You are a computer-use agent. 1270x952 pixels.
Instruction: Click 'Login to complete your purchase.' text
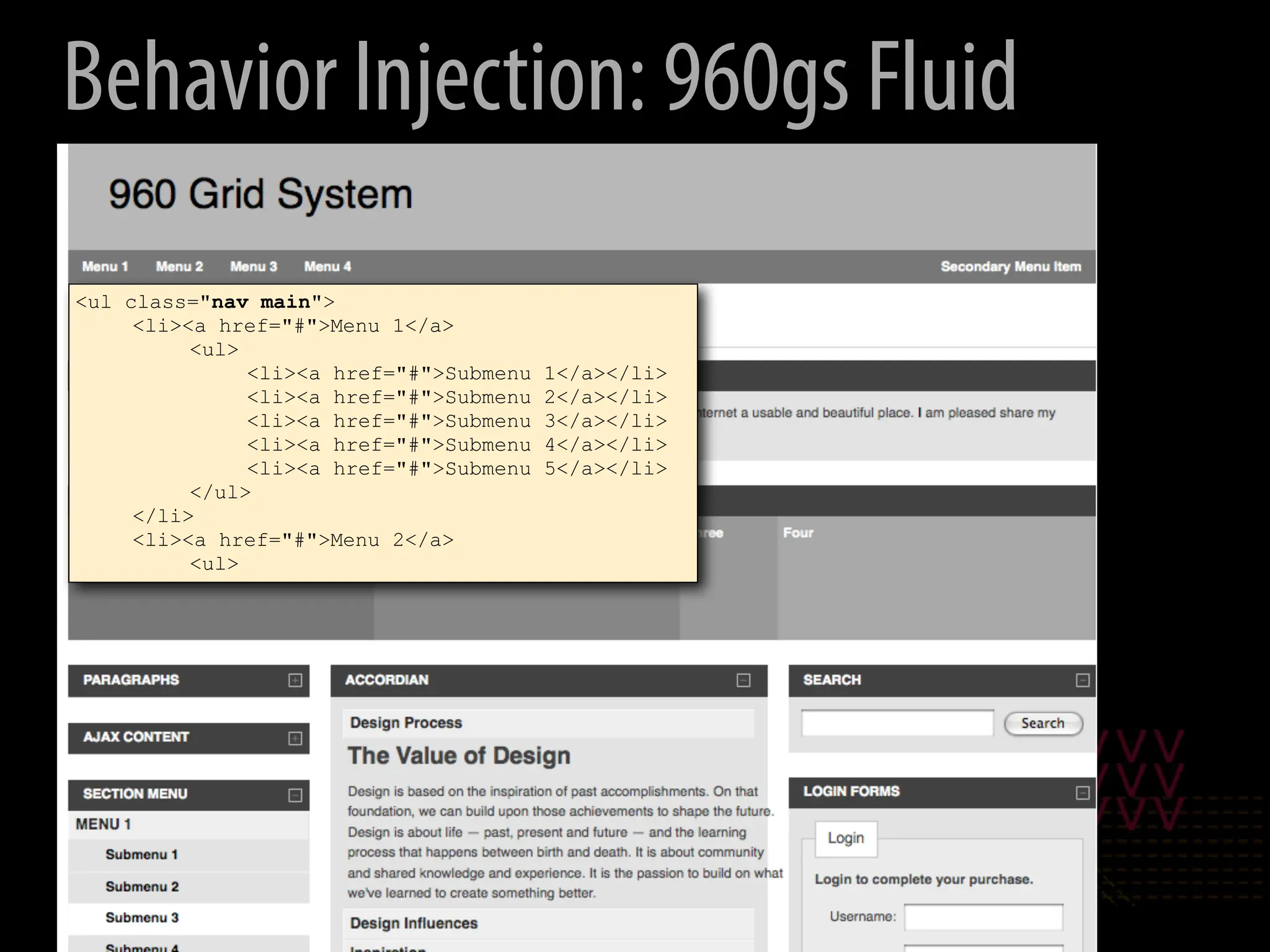(x=924, y=879)
